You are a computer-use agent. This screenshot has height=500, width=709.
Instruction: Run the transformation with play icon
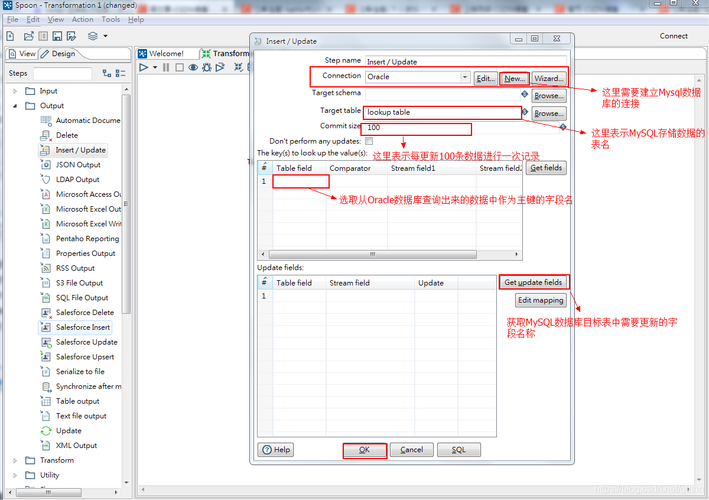point(144,67)
